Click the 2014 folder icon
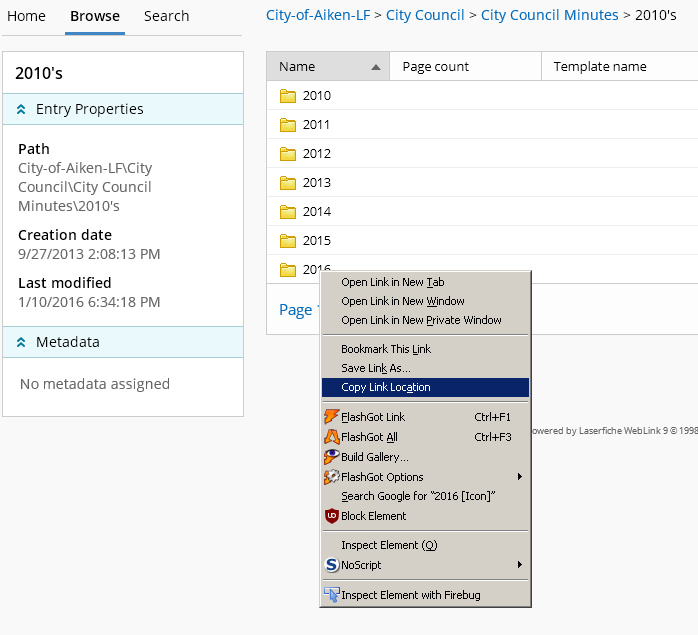The image size is (698, 635). point(288,212)
